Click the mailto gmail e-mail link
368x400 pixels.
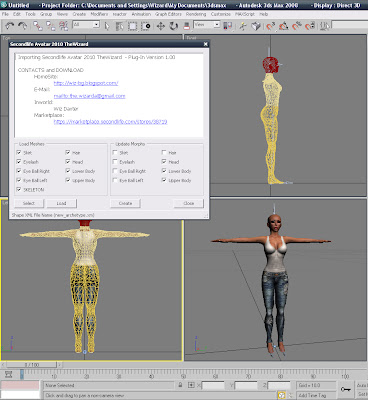coord(89,96)
